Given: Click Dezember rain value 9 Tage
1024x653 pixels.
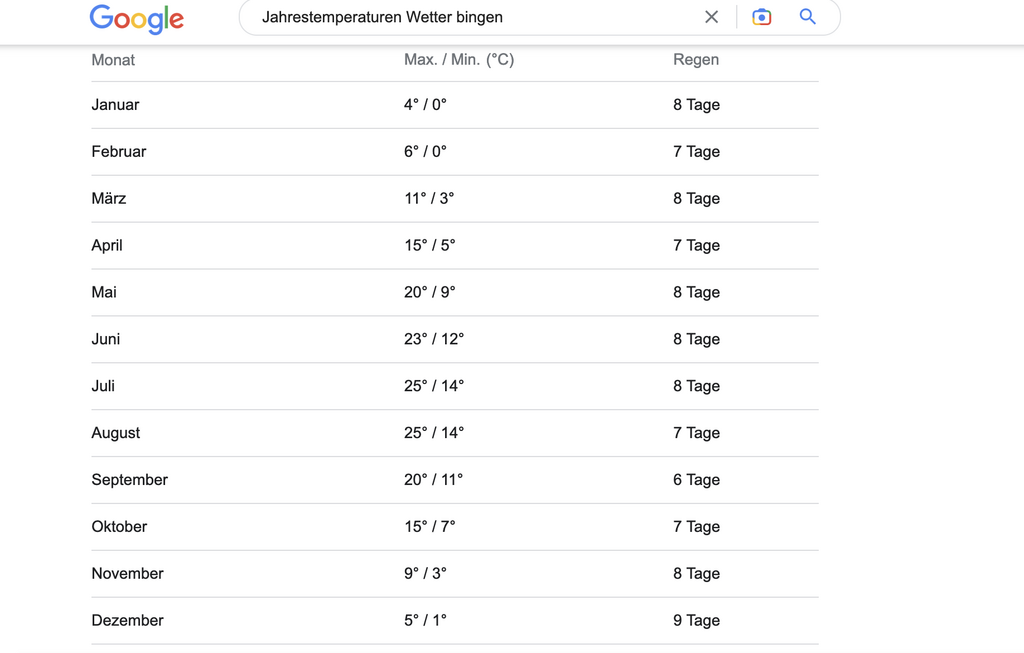Looking at the screenshot, I should pos(696,621).
